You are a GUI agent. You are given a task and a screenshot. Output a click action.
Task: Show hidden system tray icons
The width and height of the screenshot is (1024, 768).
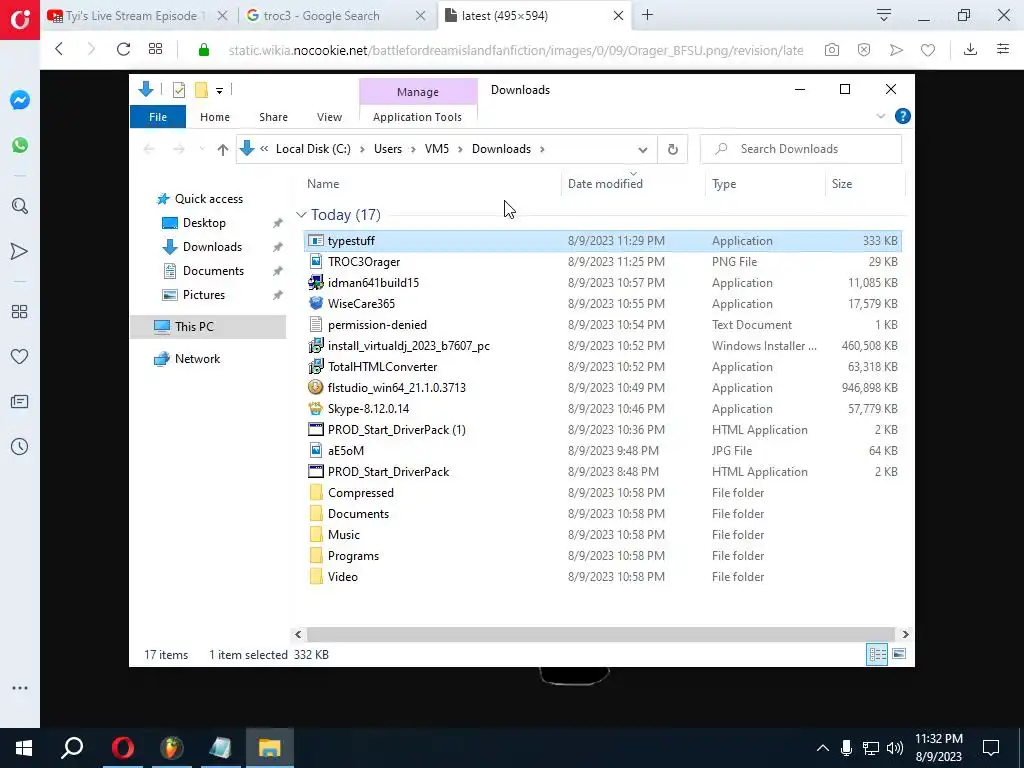tap(822, 748)
